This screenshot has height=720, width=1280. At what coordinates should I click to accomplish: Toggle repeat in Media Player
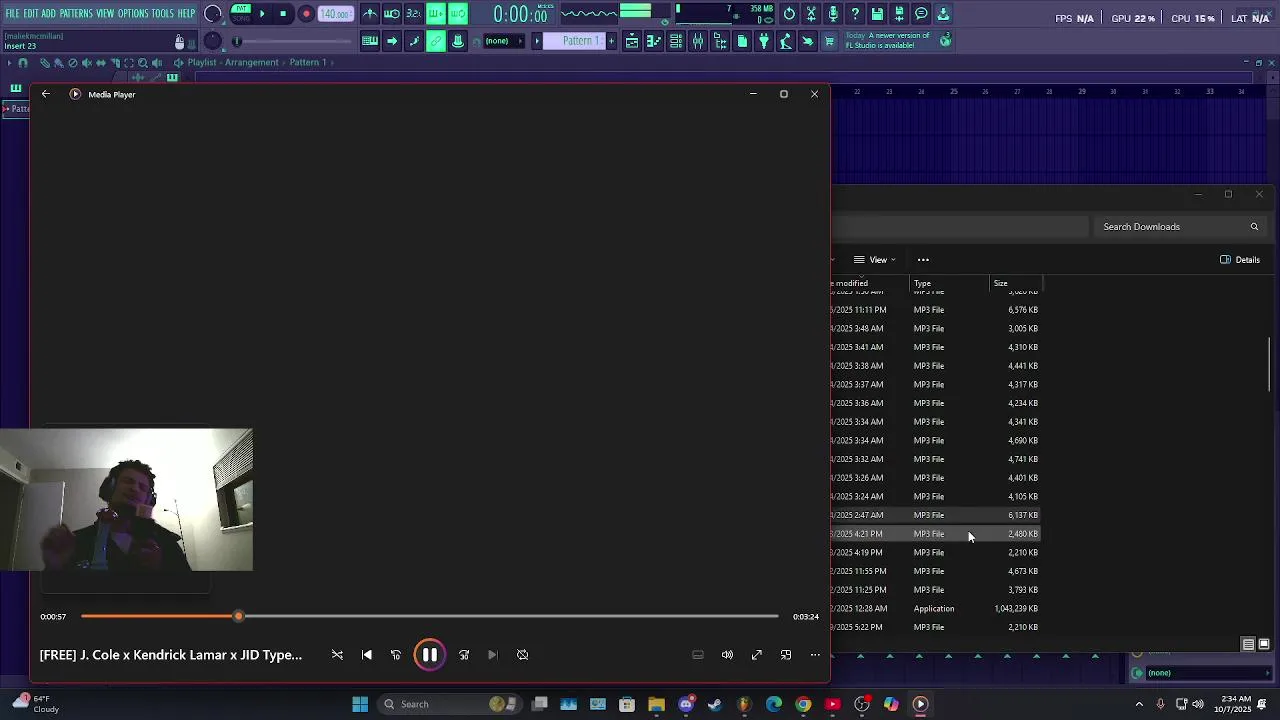click(522, 655)
